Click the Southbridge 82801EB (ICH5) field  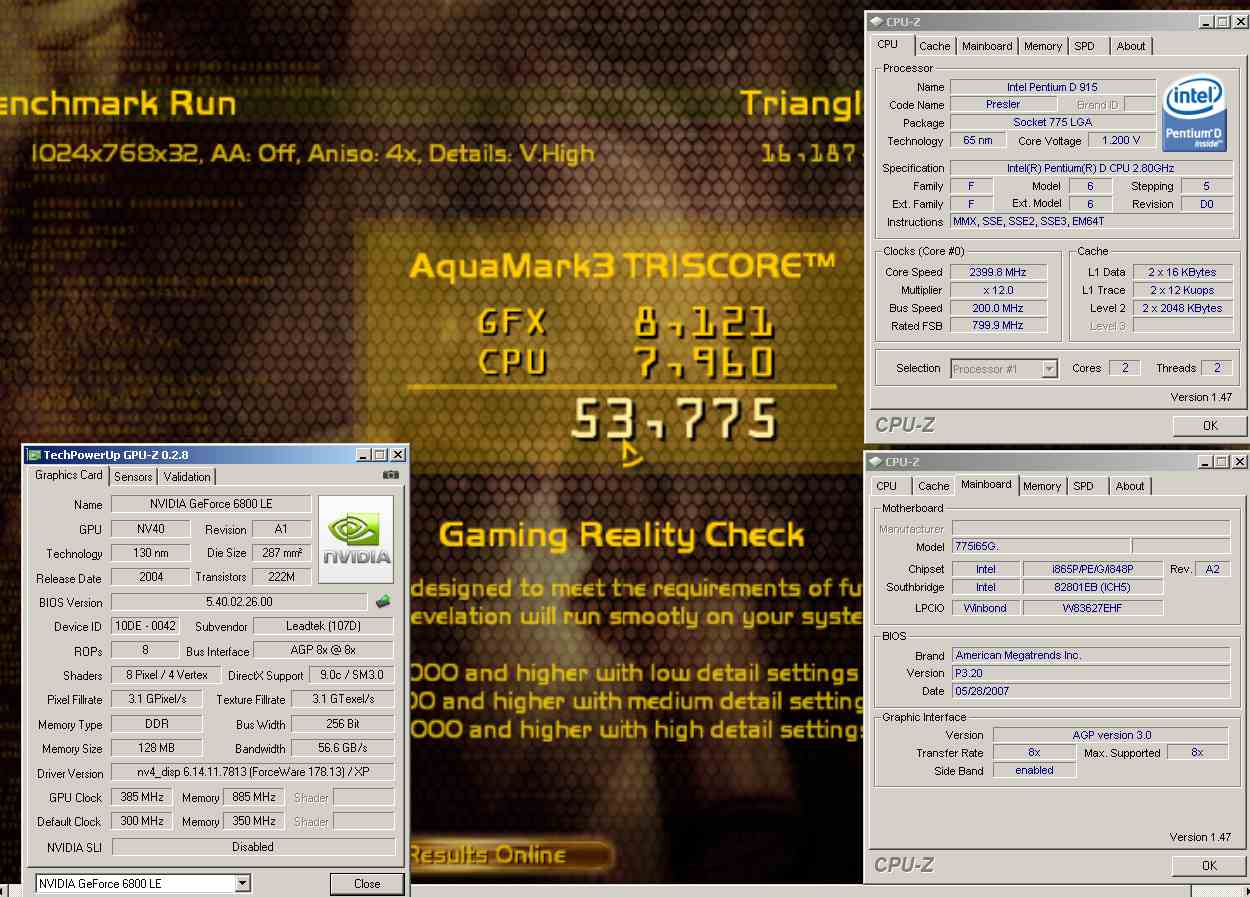pyautogui.click(x=1093, y=587)
